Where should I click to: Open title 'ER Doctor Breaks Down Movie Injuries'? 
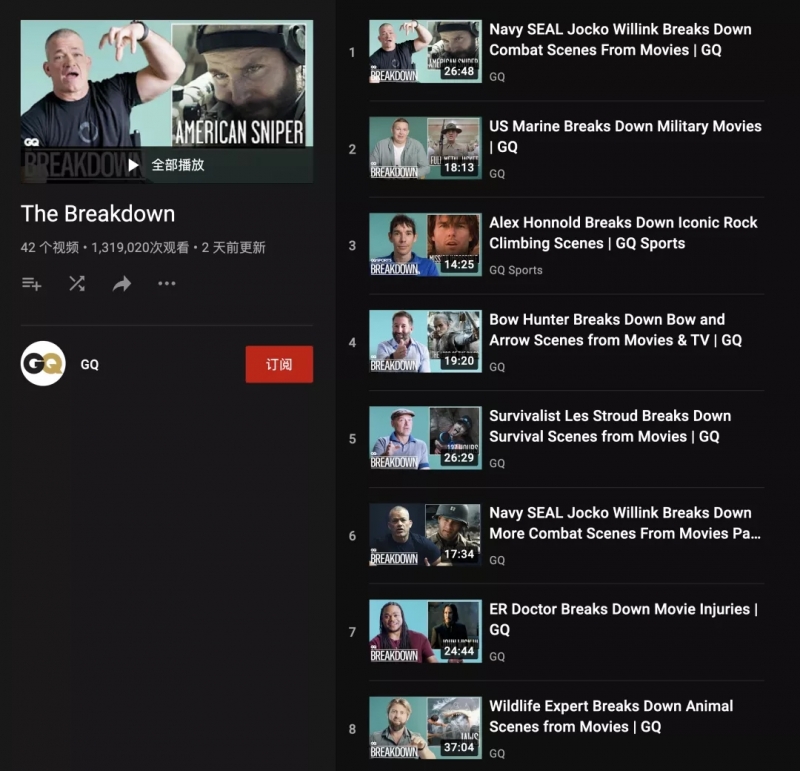(623, 619)
